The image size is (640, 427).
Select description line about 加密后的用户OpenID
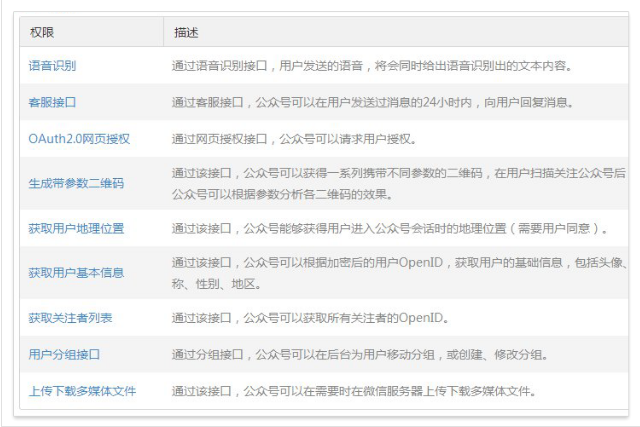pos(400,262)
